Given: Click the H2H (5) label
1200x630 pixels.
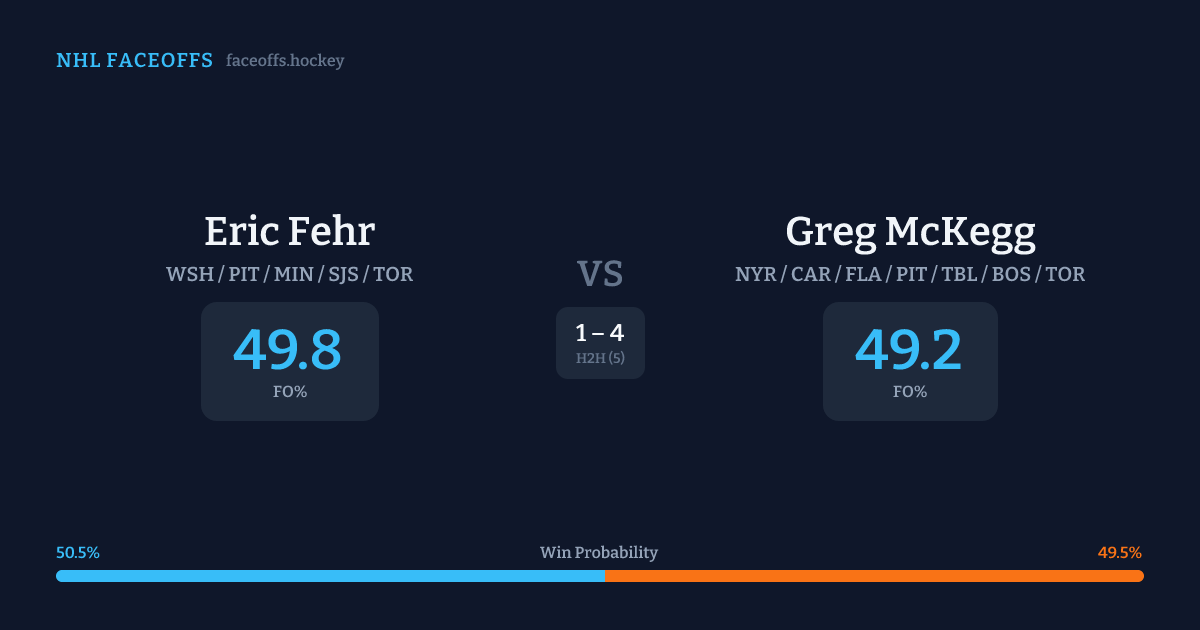Looking at the screenshot, I should click(x=600, y=358).
